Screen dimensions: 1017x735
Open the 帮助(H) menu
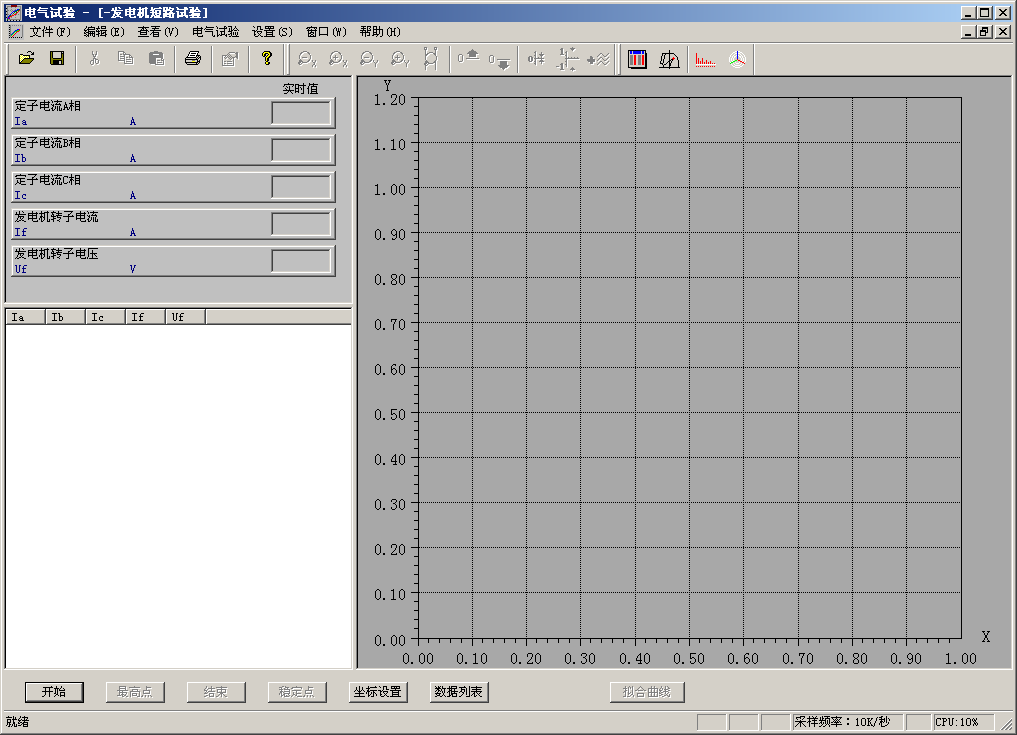380,32
